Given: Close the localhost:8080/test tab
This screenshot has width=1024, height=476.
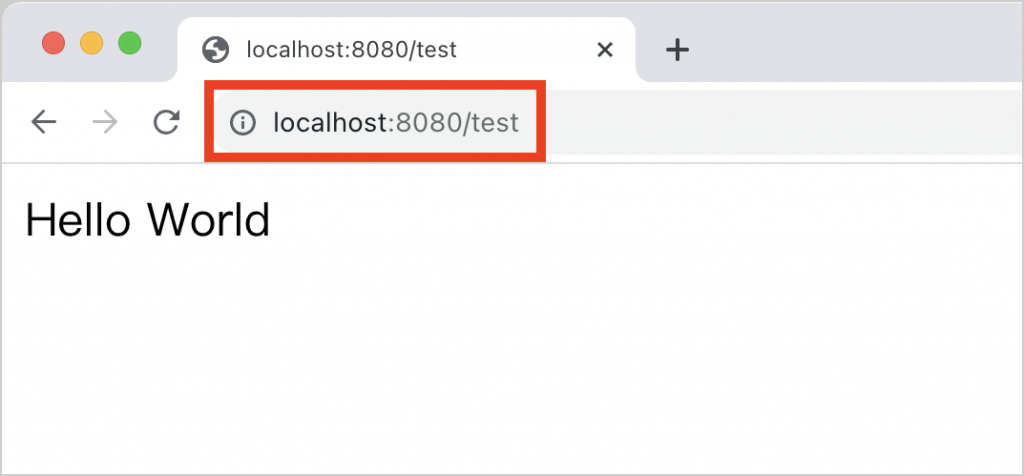Looking at the screenshot, I should [x=604, y=49].
